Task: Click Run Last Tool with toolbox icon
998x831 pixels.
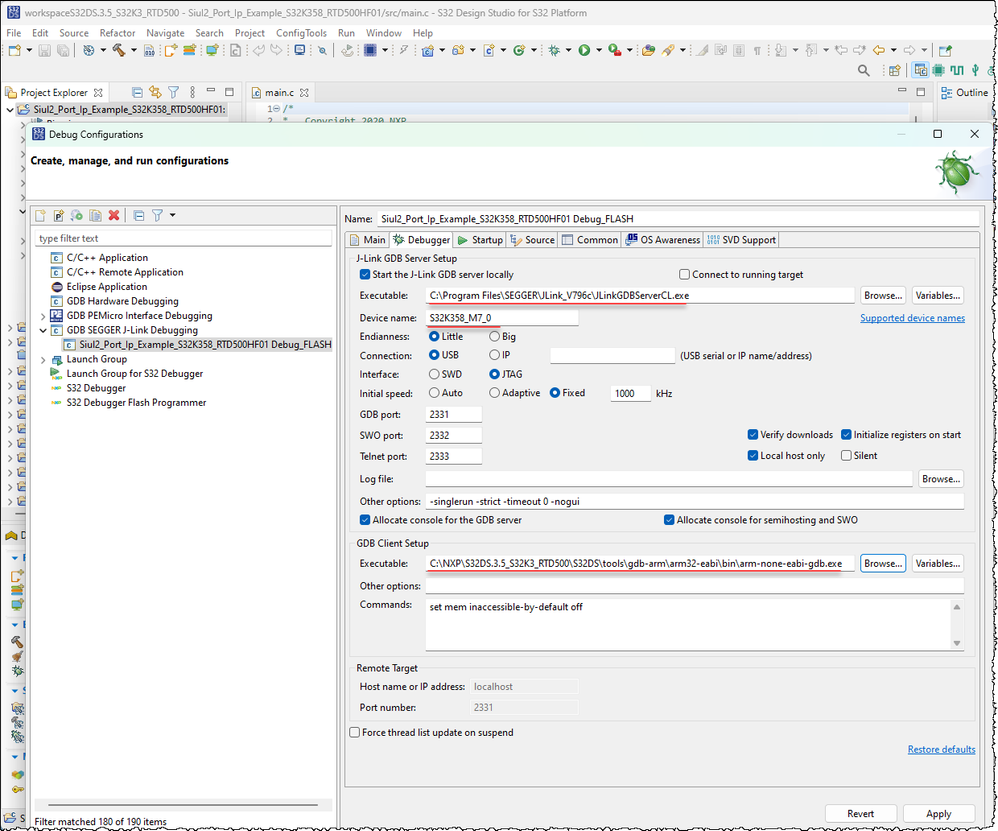Action: click(x=614, y=50)
